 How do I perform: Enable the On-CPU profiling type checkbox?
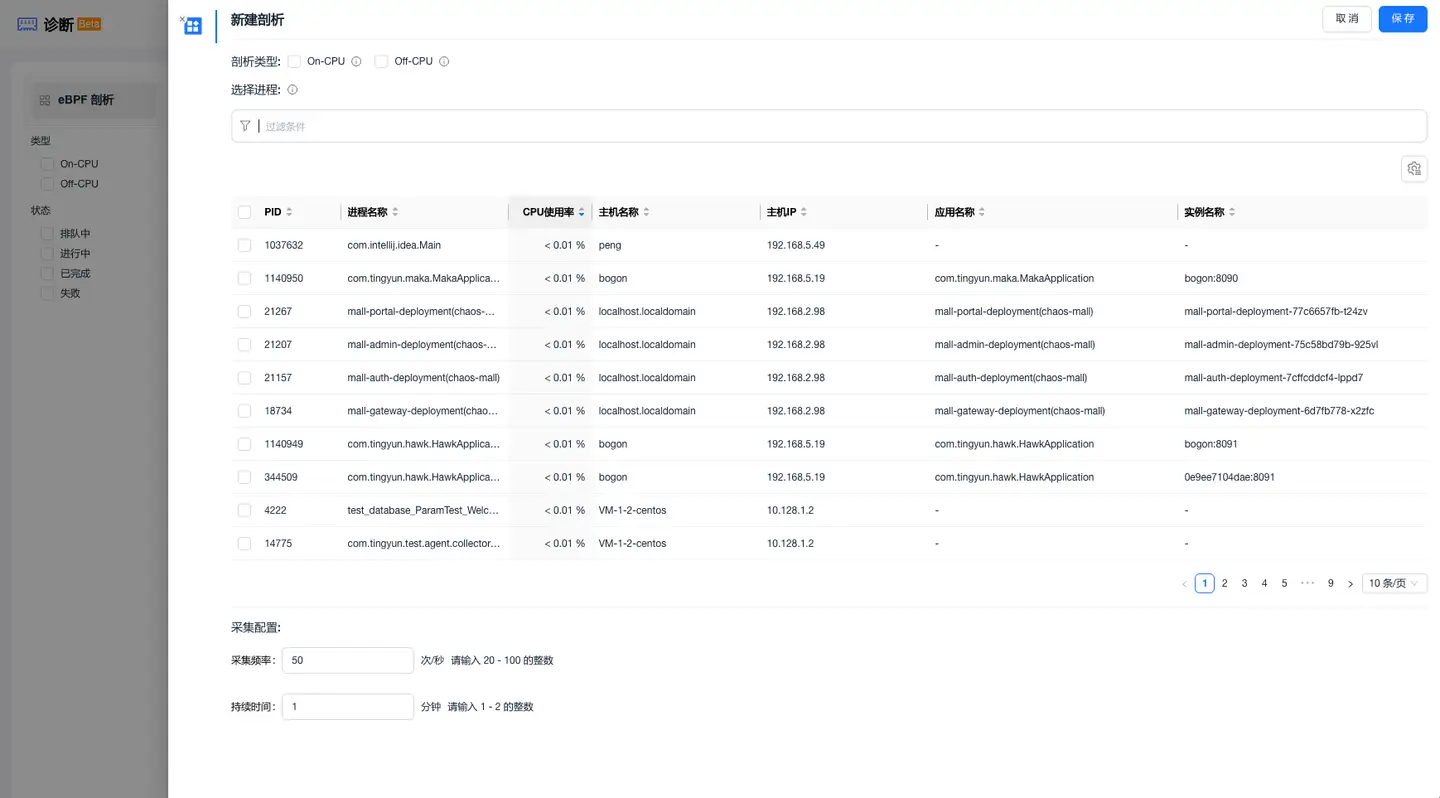tap(294, 62)
